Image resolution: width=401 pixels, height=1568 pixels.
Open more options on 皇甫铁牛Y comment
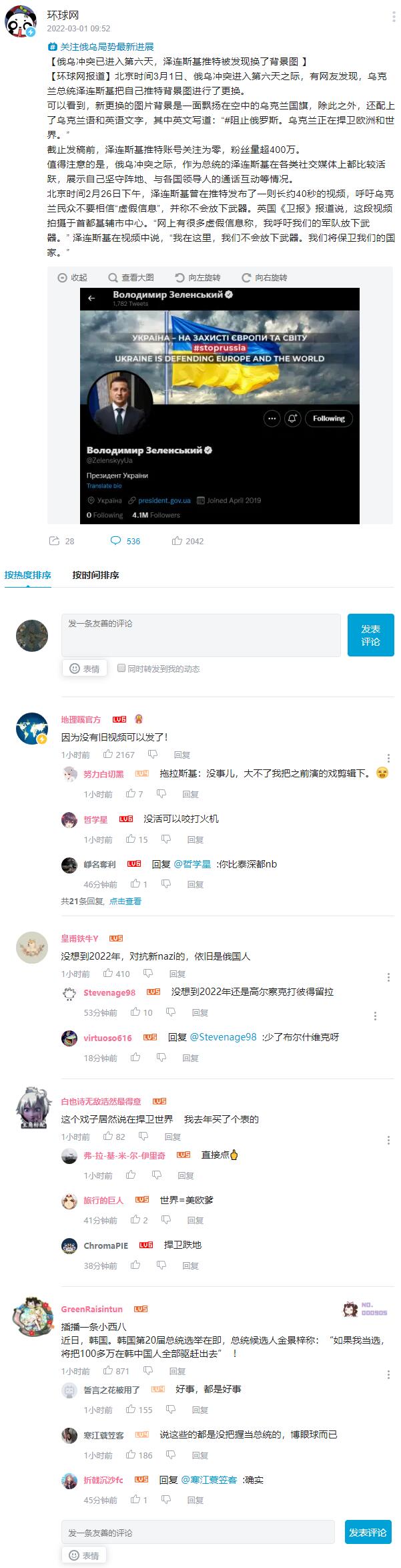point(388,977)
